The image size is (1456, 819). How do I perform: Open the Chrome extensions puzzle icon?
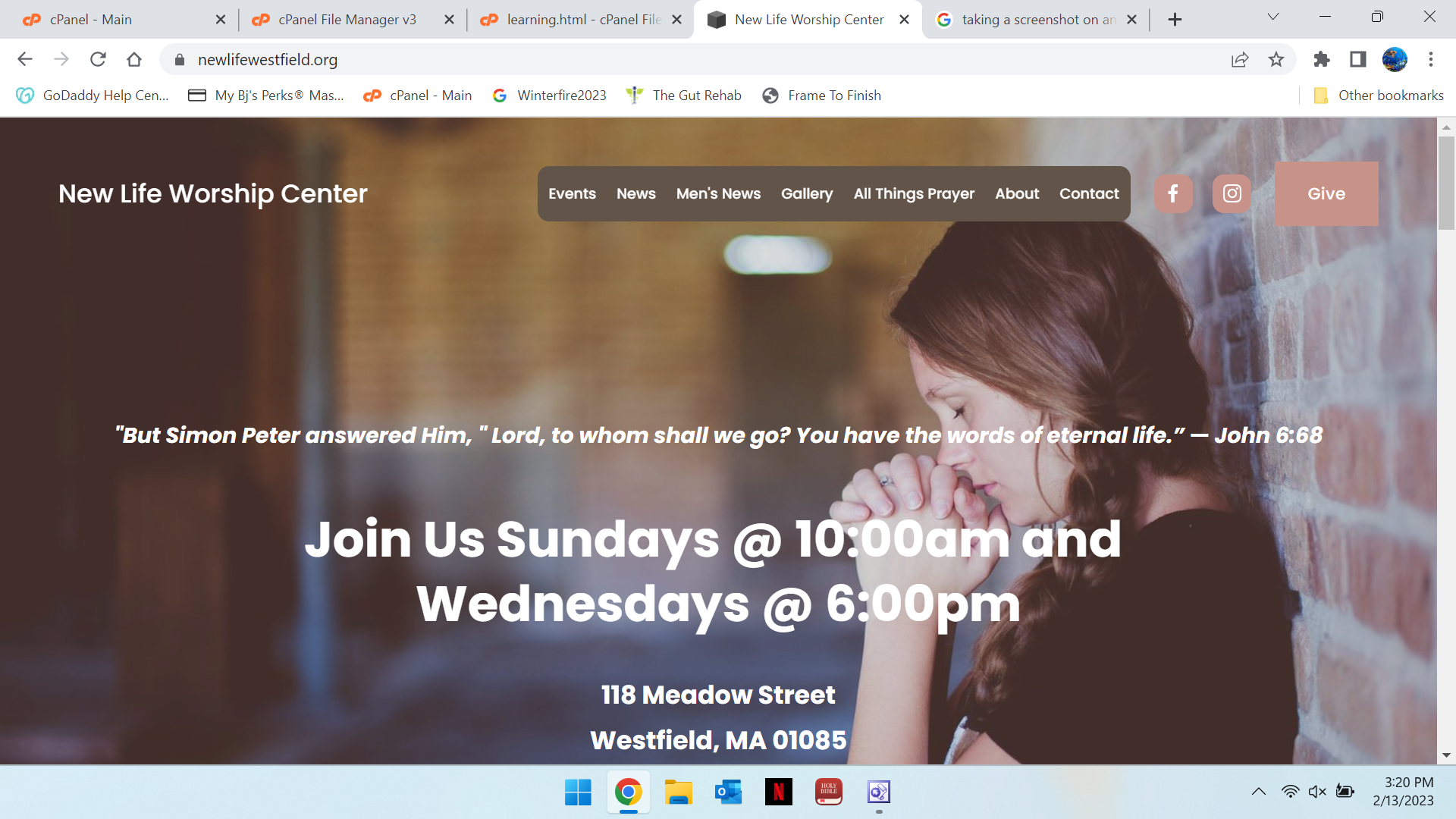(1322, 59)
